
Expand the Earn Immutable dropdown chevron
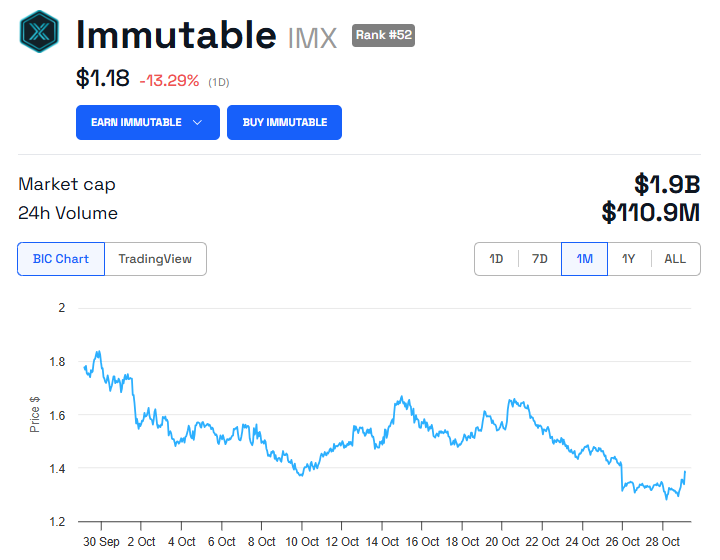click(197, 122)
